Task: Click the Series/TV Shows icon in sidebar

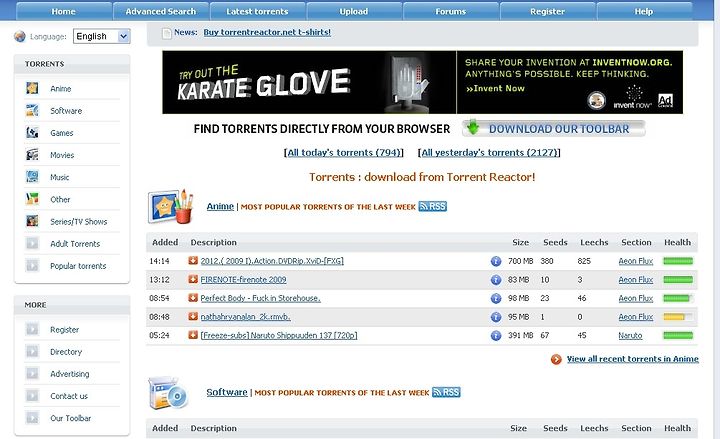Action: click(32, 221)
